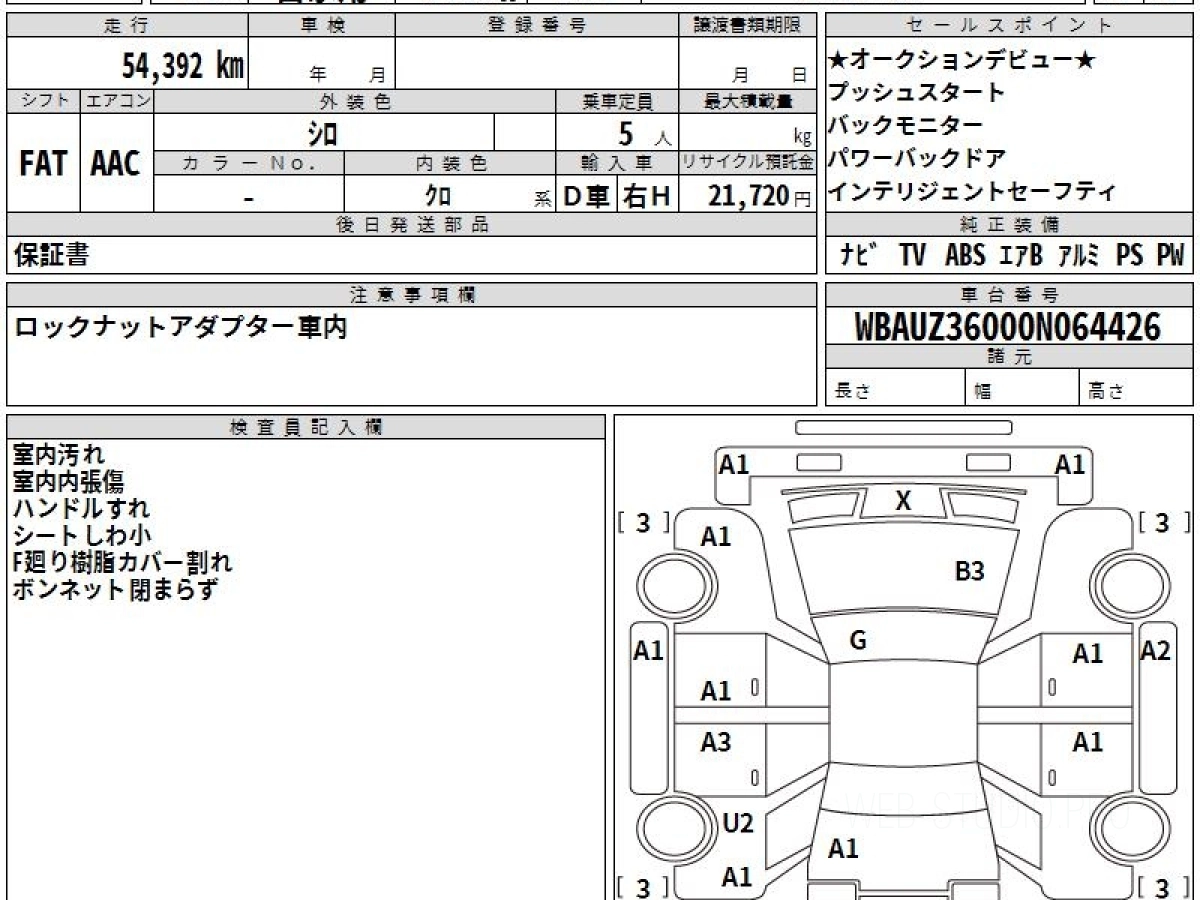Viewport: 1200px width, 900px height.
Task: Select the ナビ equipment entry
Action: pos(858,255)
